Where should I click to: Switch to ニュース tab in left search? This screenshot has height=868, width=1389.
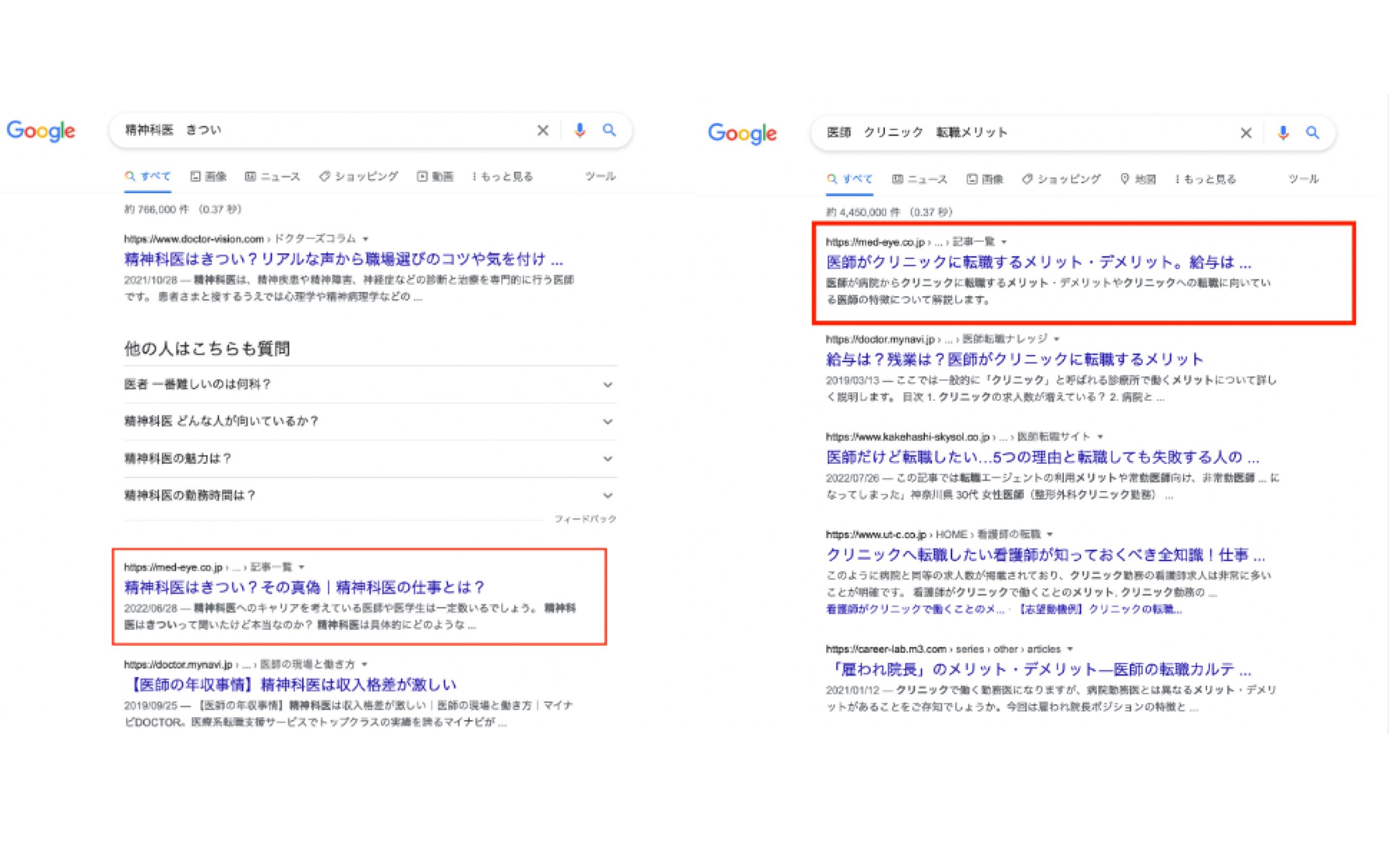click(x=272, y=176)
